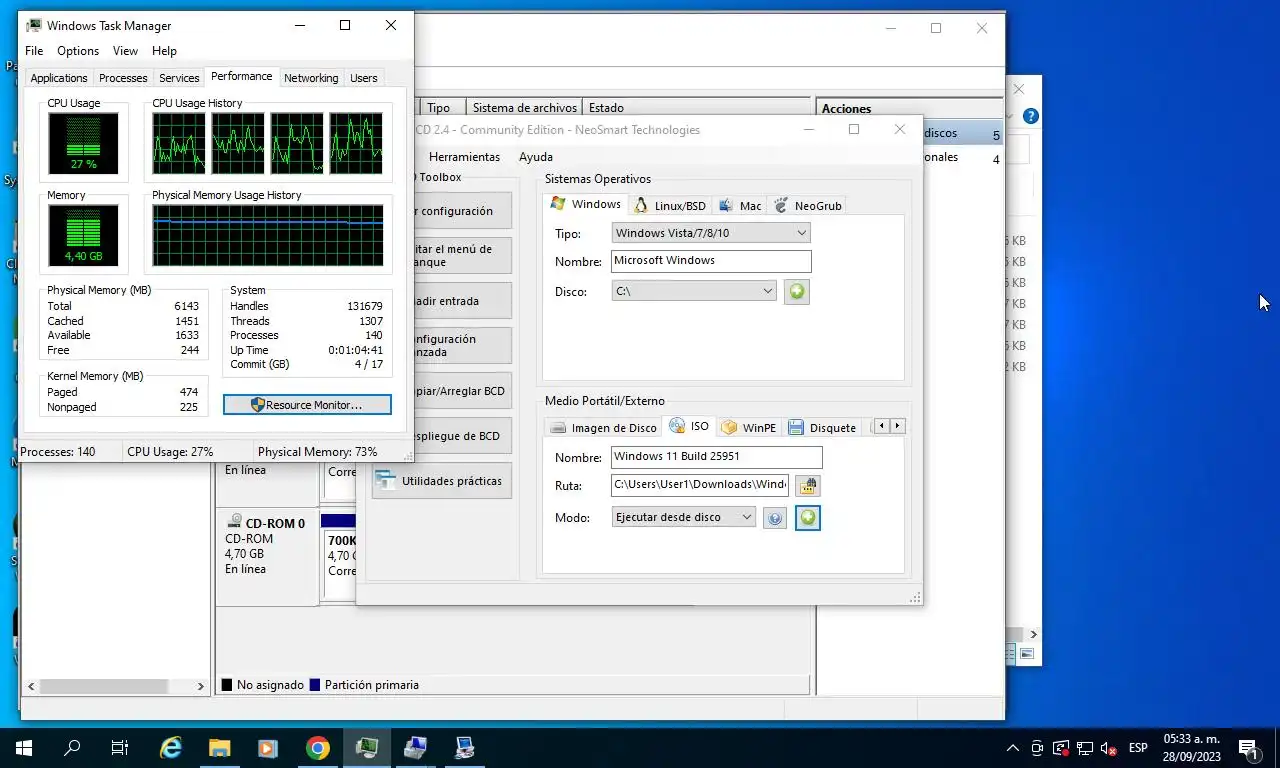Show hidden tray icons chevron
This screenshot has height=768, width=1280.
coord(1013,748)
